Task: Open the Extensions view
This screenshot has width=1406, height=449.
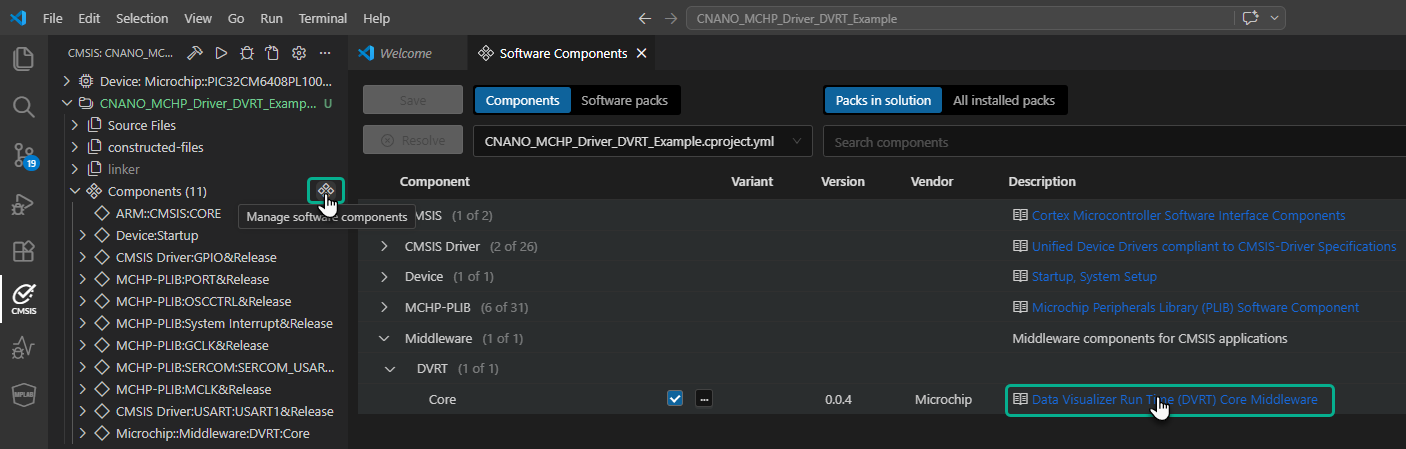Action: tap(23, 251)
